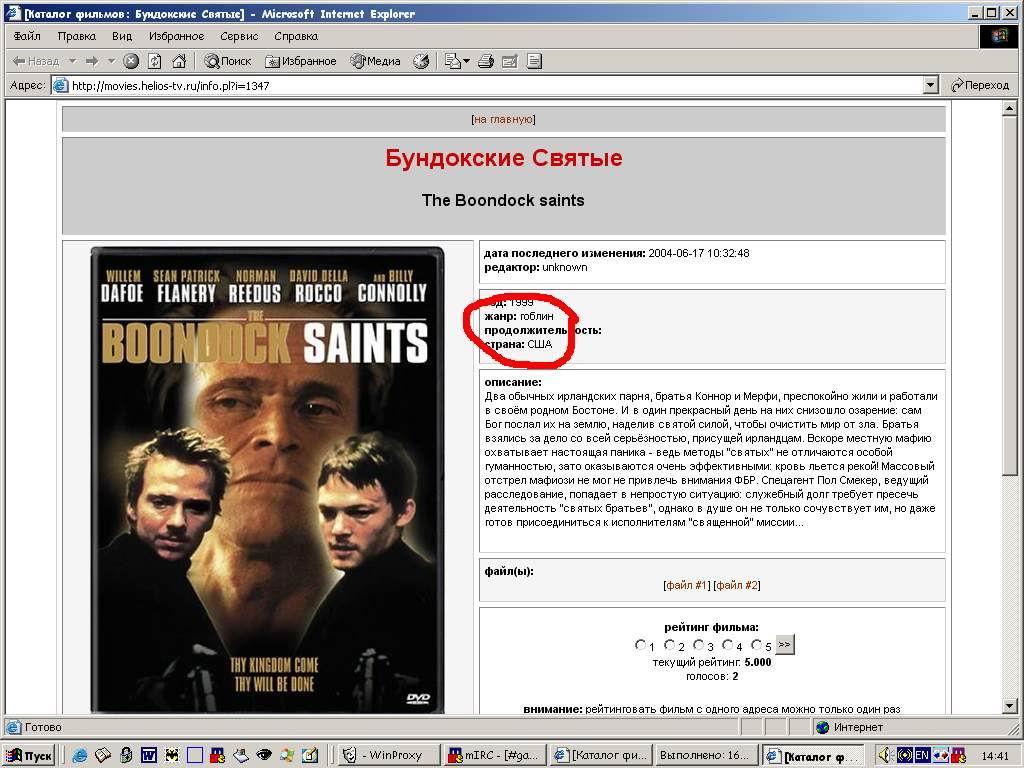Select rating 1 radio button
Image resolution: width=1024 pixels, height=768 pixels.
(640, 645)
